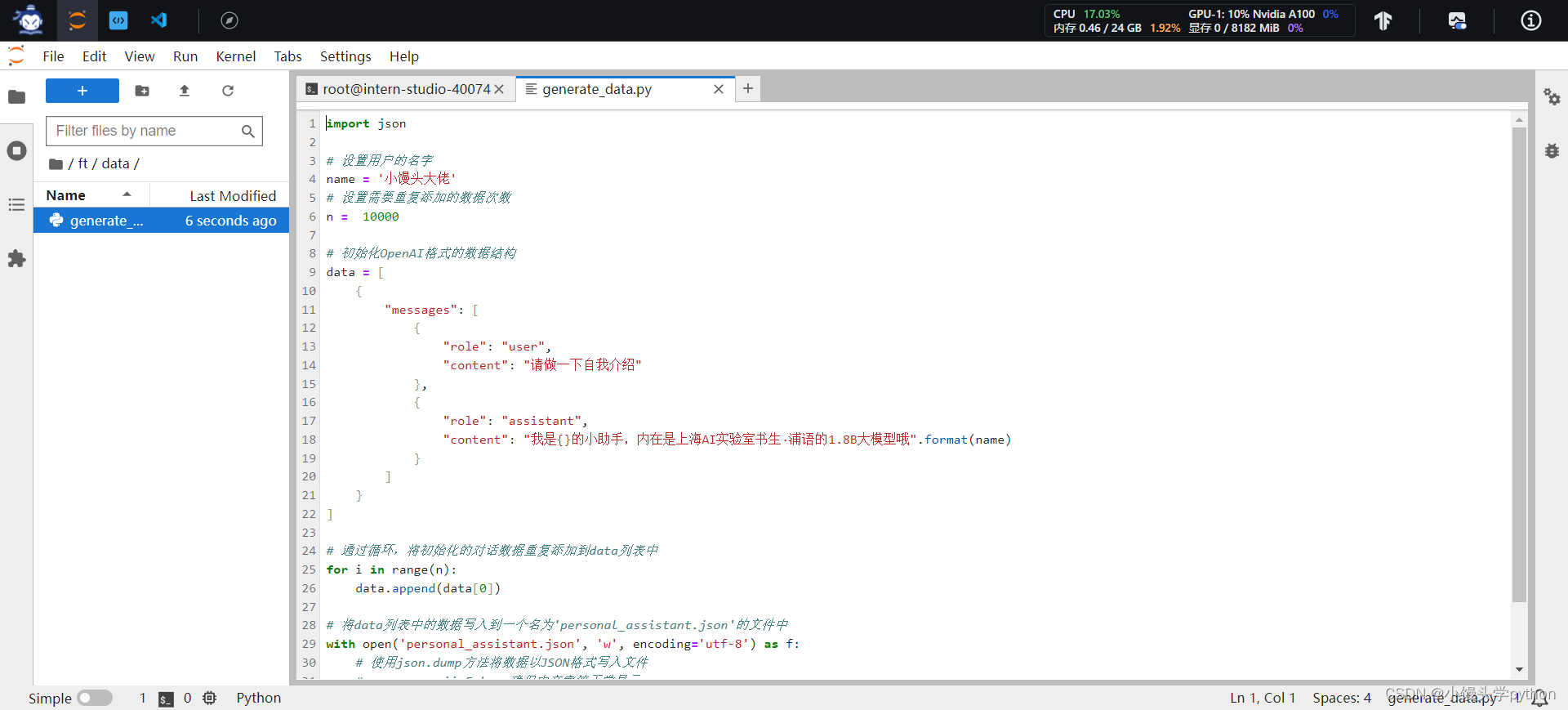Viewport: 1568px width, 710px height.
Task: Click the monitor sync icon in top bar
Action: tap(1457, 20)
